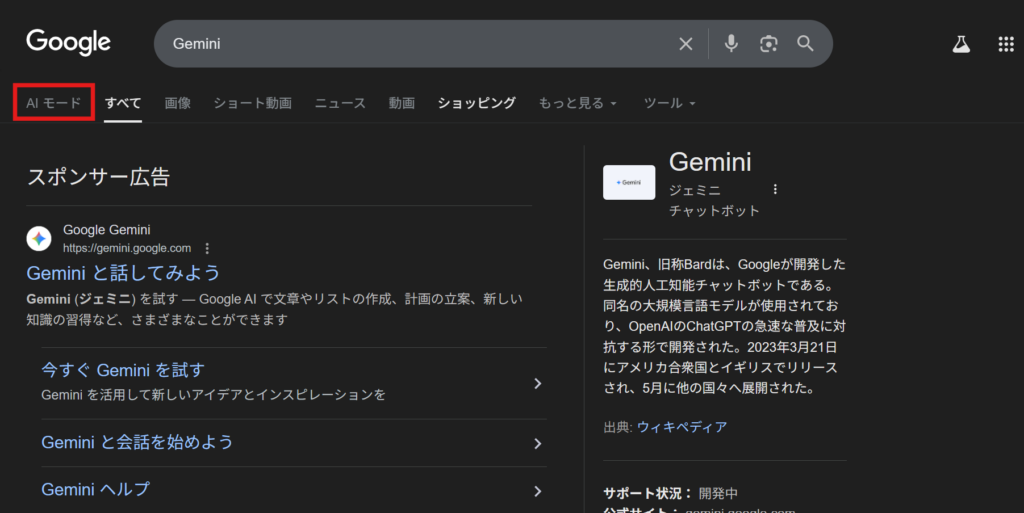Switch to the AI モード tab

tap(54, 103)
